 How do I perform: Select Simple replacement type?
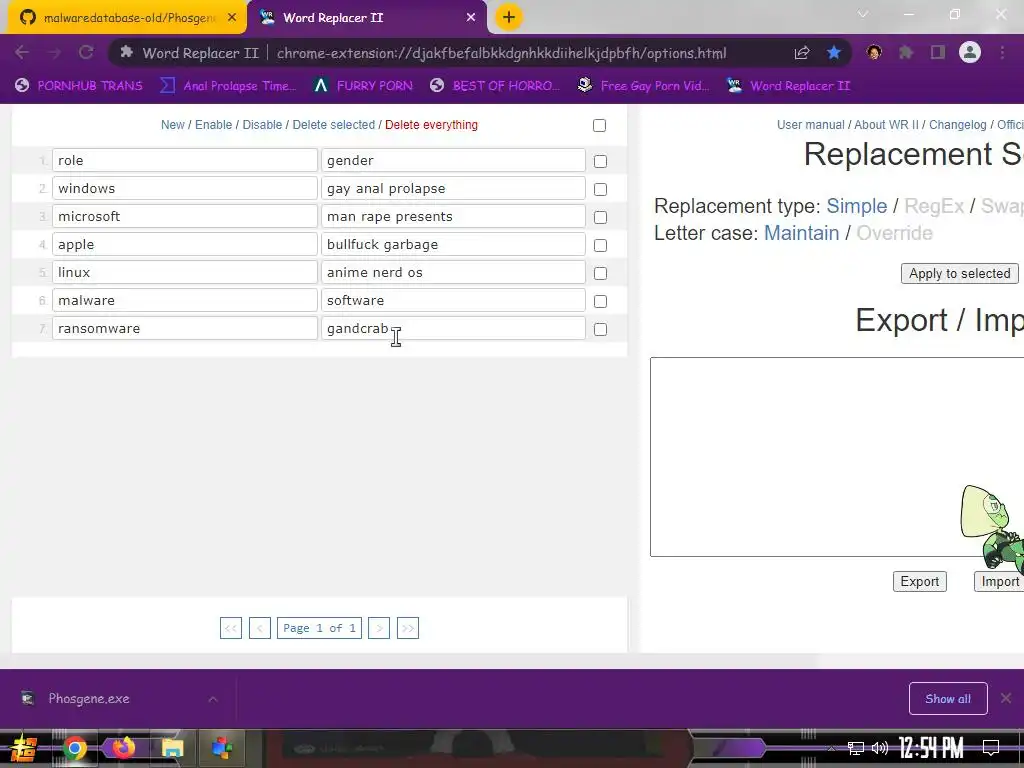coord(856,206)
